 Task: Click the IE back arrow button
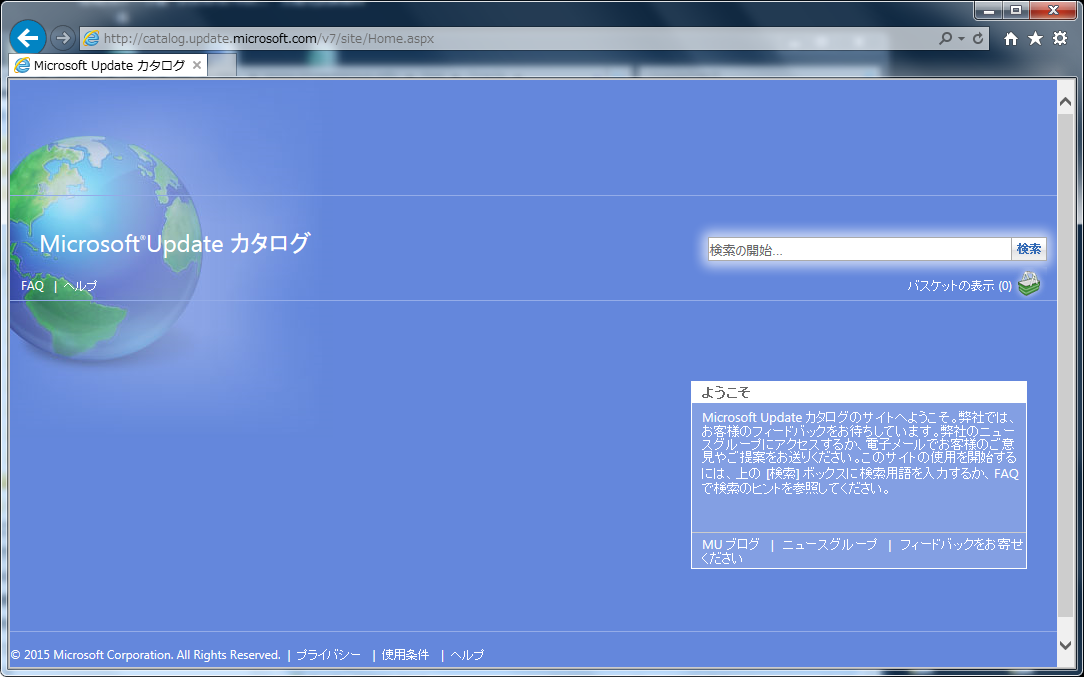[28, 37]
